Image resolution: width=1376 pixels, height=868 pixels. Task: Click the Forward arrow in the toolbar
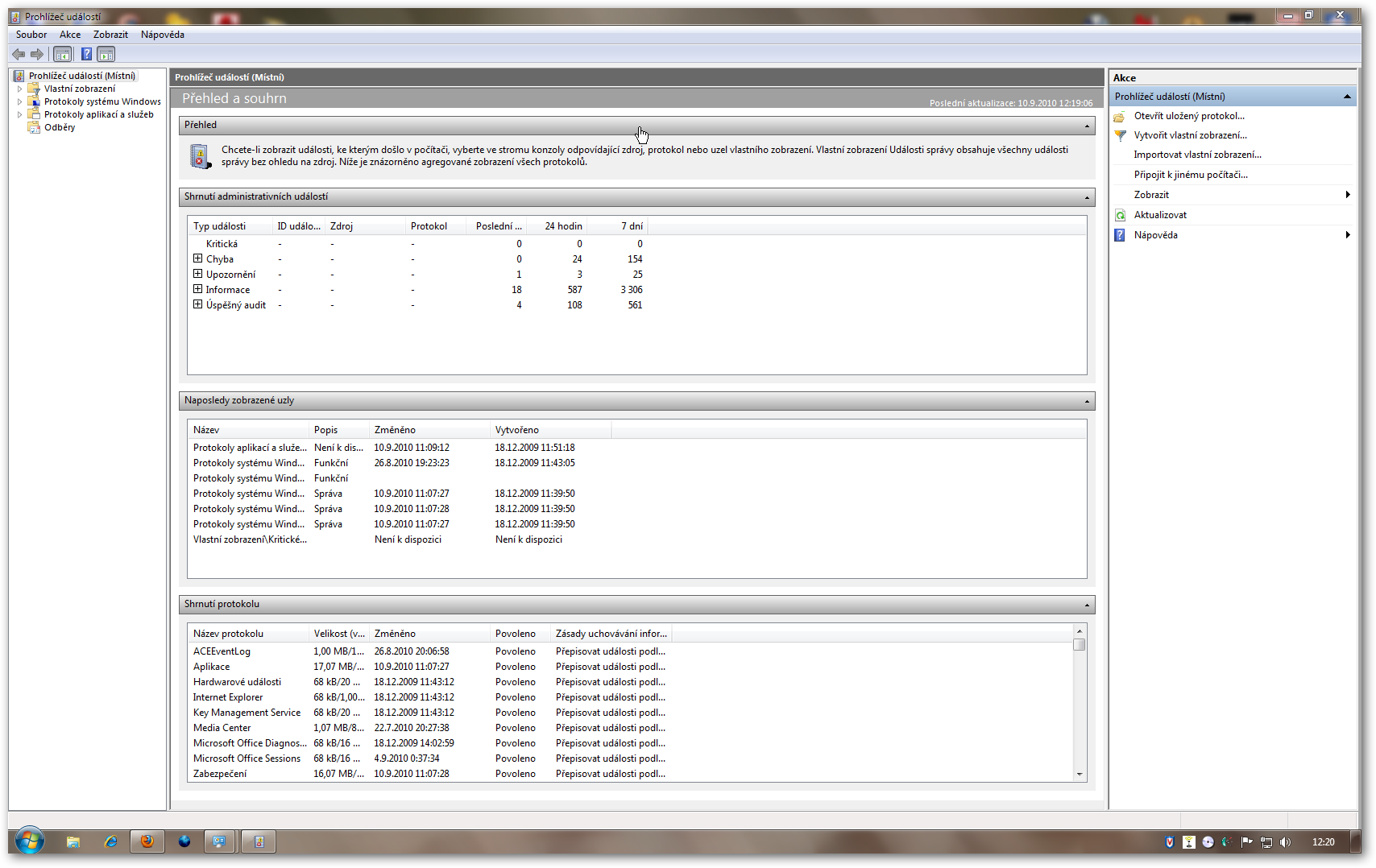(37, 54)
